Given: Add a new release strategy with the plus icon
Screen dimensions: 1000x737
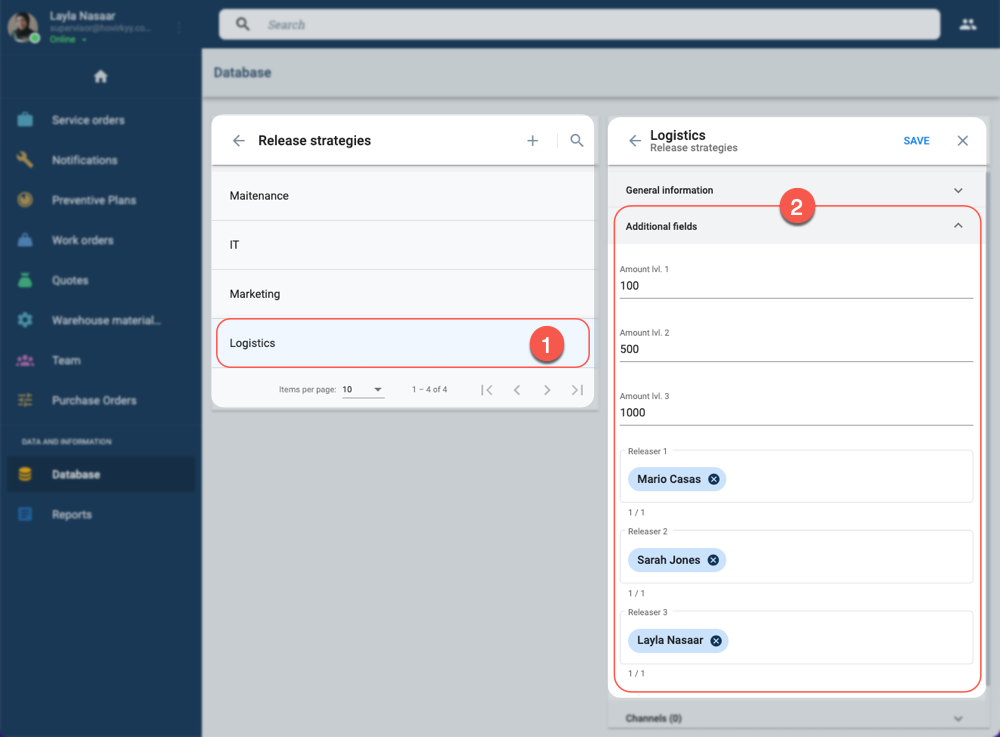Looking at the screenshot, I should [x=532, y=140].
